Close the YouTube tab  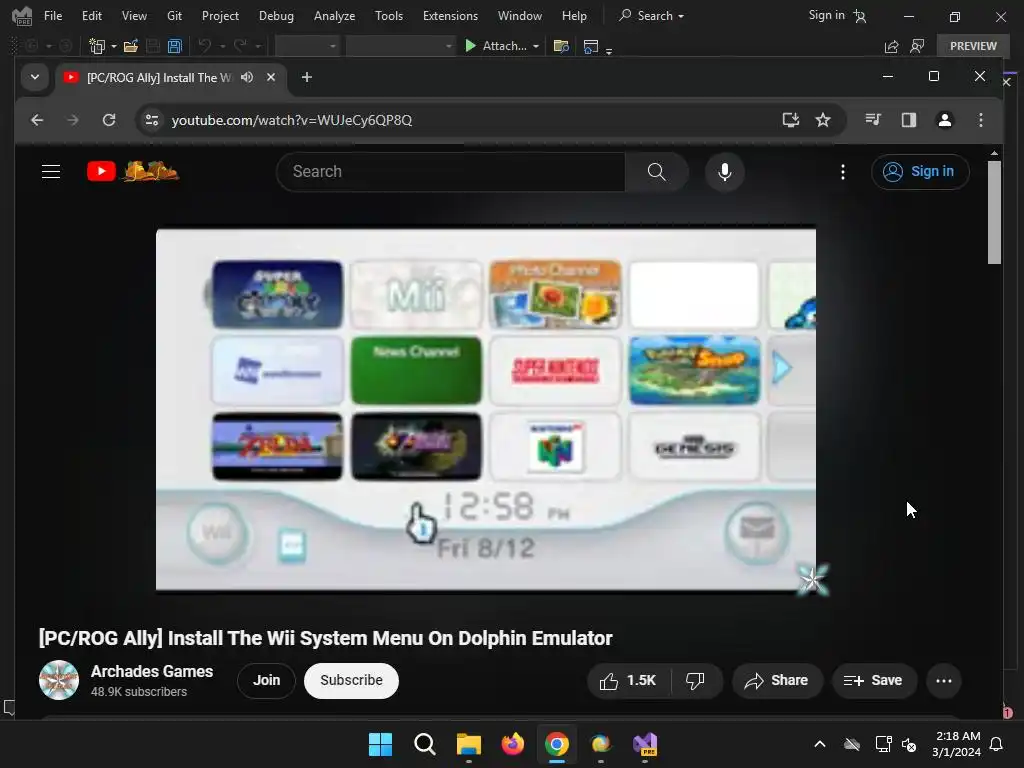pos(271,77)
